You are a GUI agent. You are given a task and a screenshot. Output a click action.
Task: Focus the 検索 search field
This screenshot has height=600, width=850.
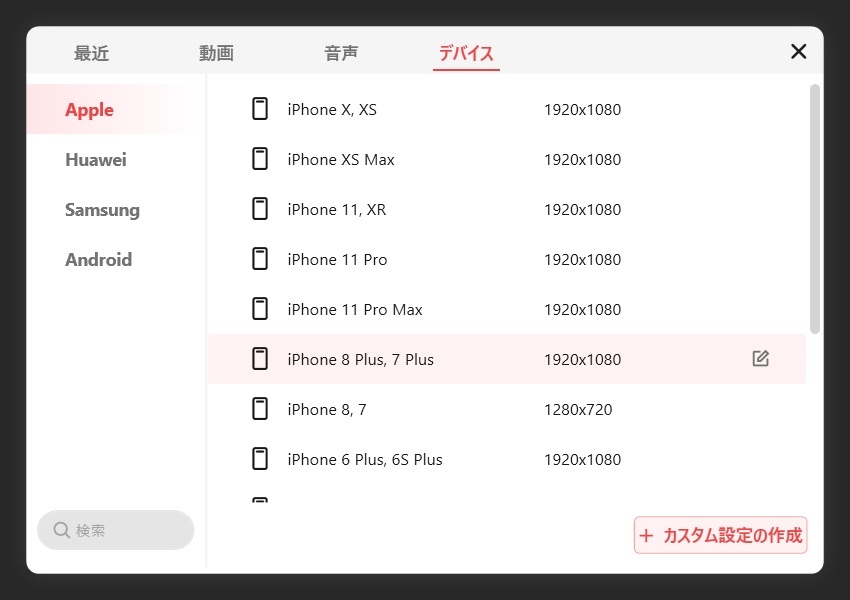pos(125,530)
